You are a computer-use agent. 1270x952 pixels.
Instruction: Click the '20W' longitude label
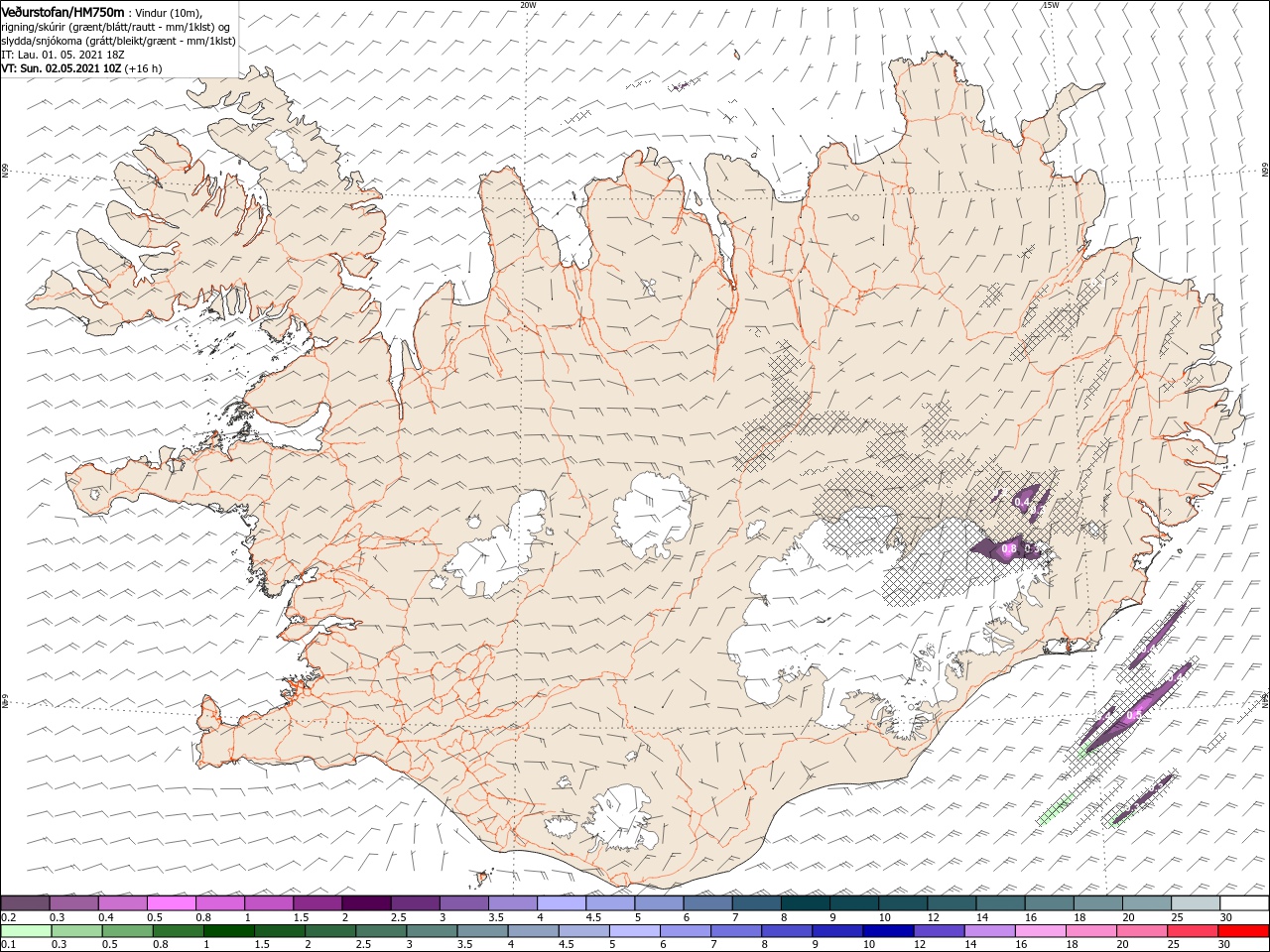click(528, 5)
